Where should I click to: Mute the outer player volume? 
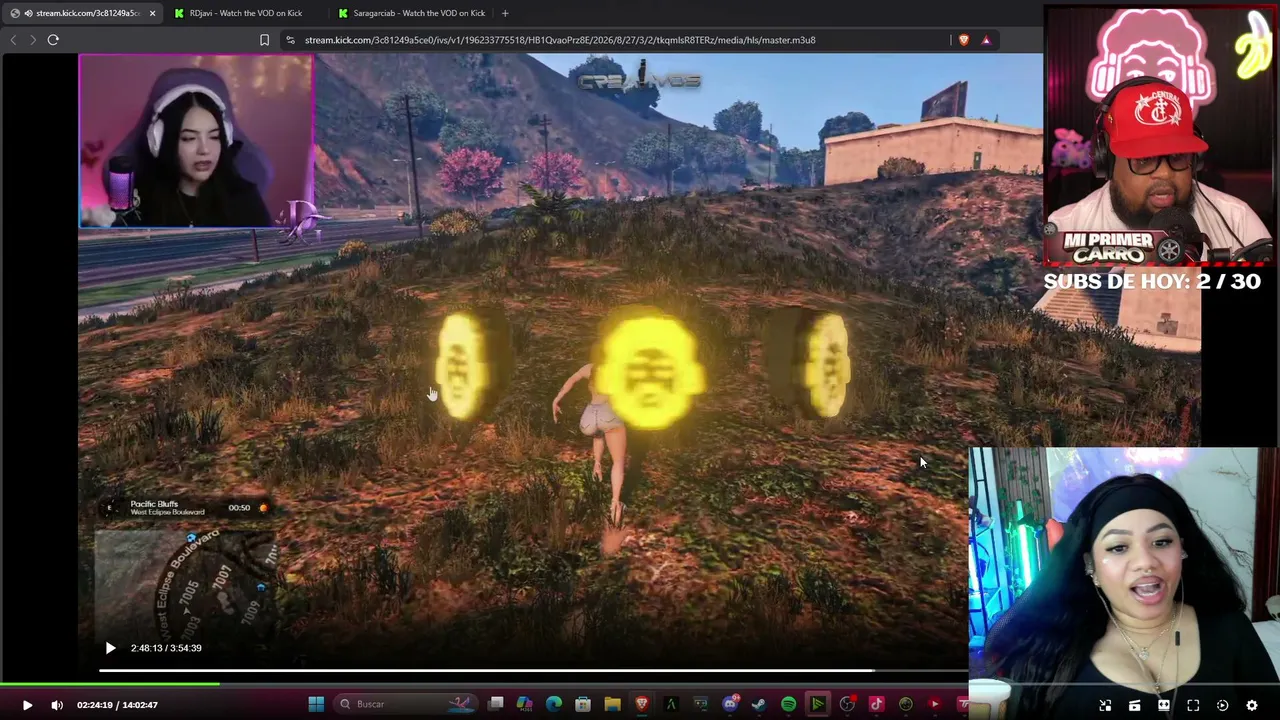point(57,705)
